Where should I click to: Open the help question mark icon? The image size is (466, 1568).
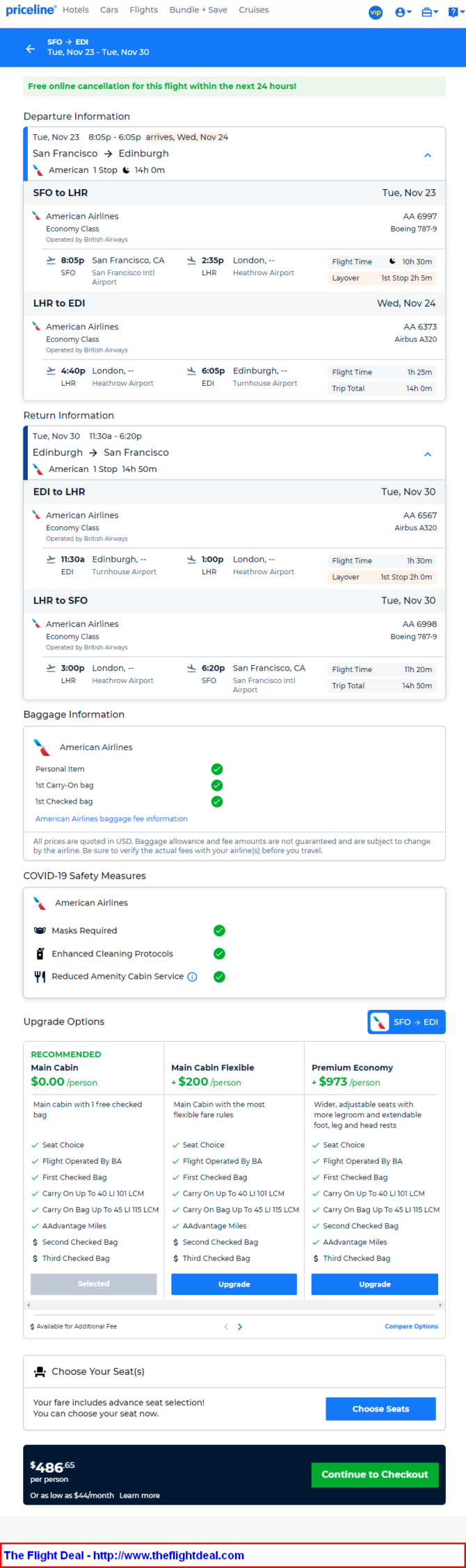coord(454,13)
